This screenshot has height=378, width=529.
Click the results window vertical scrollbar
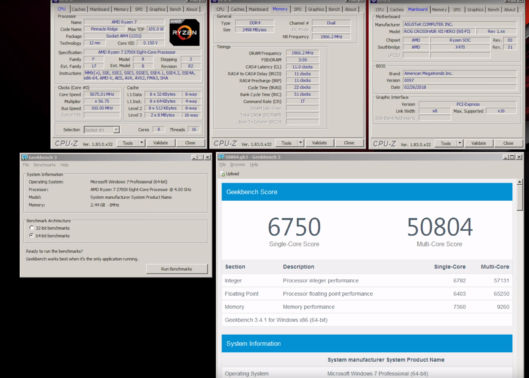pos(520,278)
